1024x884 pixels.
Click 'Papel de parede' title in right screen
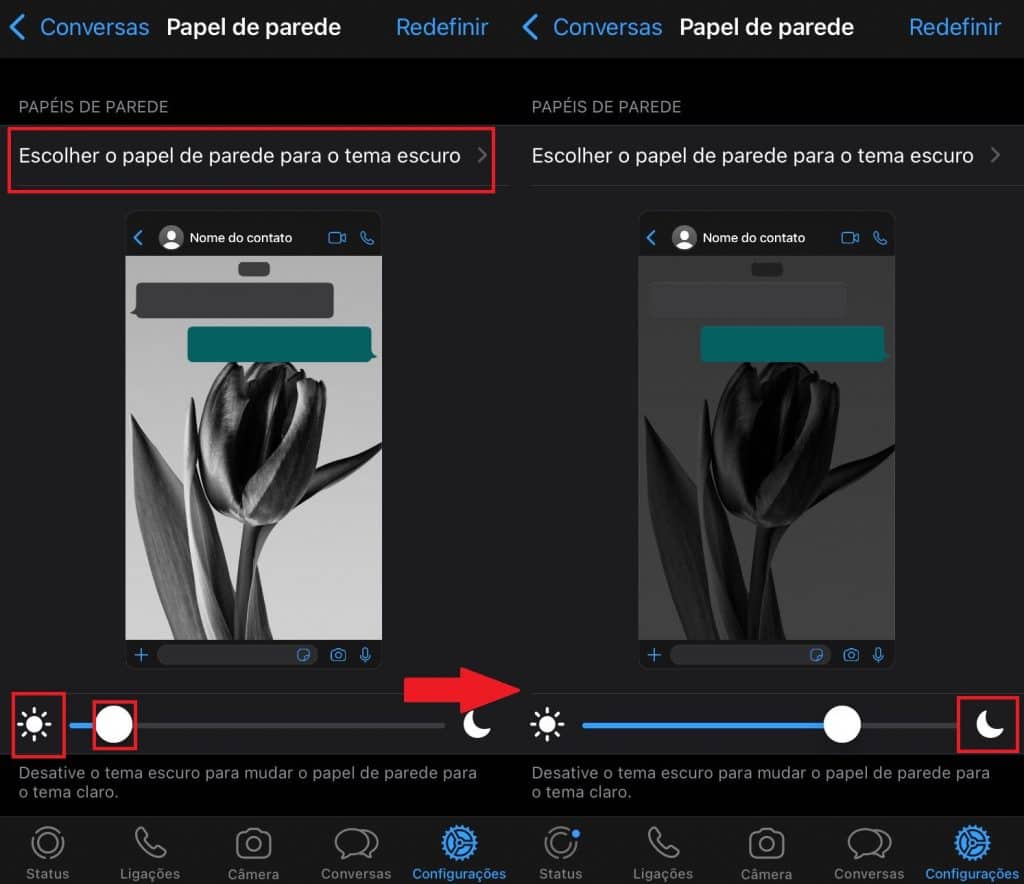[766, 27]
